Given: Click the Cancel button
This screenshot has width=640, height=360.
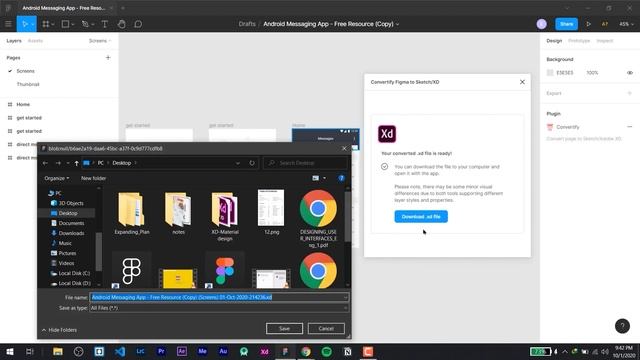Looking at the screenshot, I should coord(326,329).
